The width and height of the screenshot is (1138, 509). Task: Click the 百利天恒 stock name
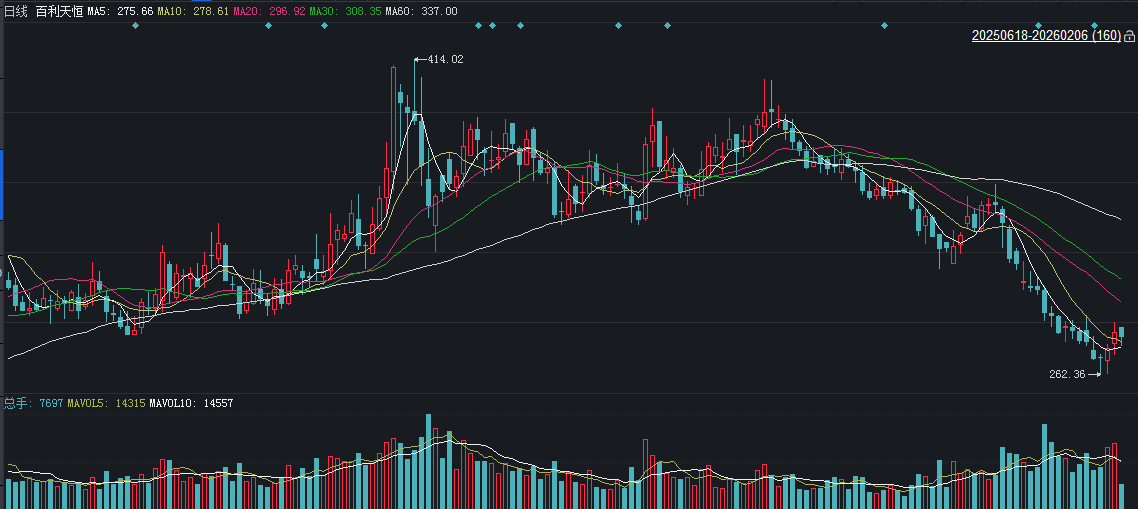[58, 11]
